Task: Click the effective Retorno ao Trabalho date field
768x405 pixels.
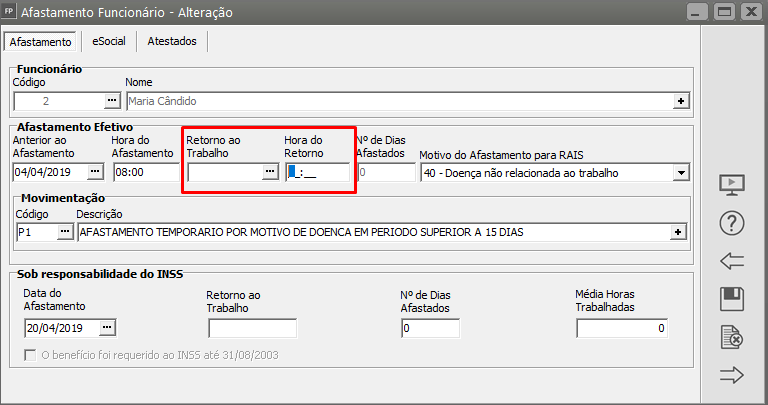Action: click(225, 172)
